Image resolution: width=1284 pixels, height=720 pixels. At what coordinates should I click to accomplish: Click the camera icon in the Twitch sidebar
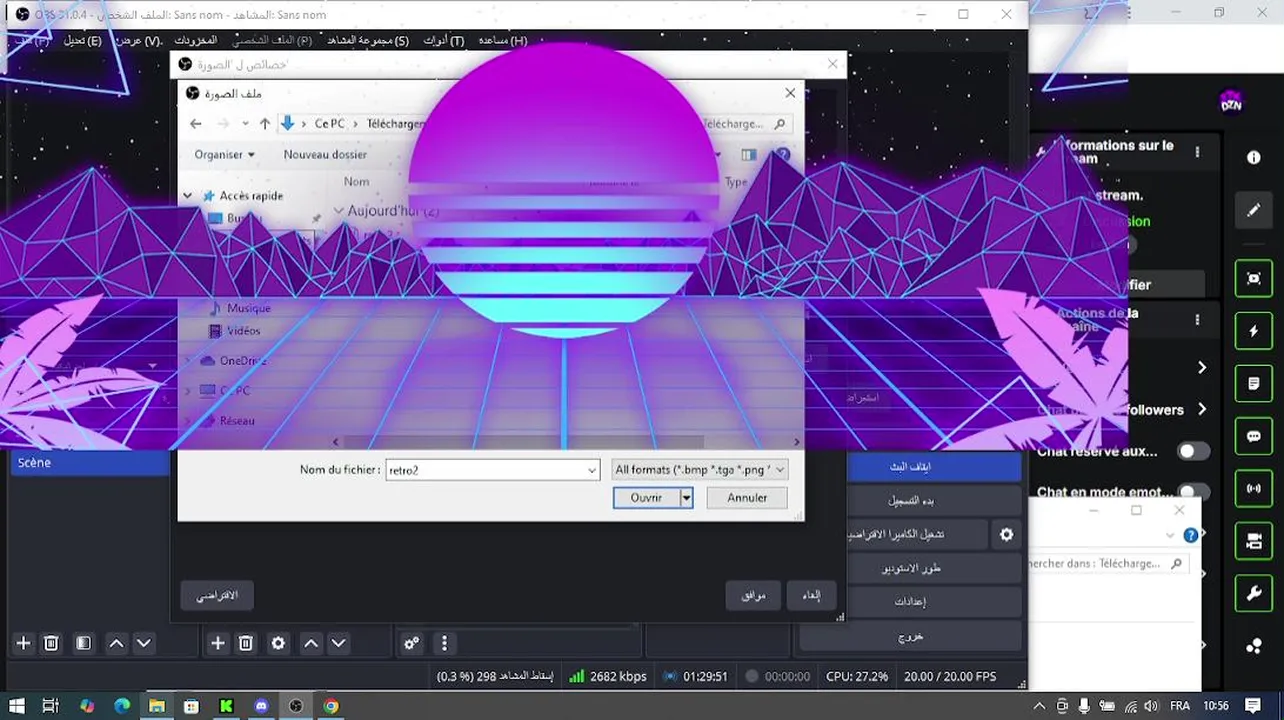pyautogui.click(x=1253, y=541)
